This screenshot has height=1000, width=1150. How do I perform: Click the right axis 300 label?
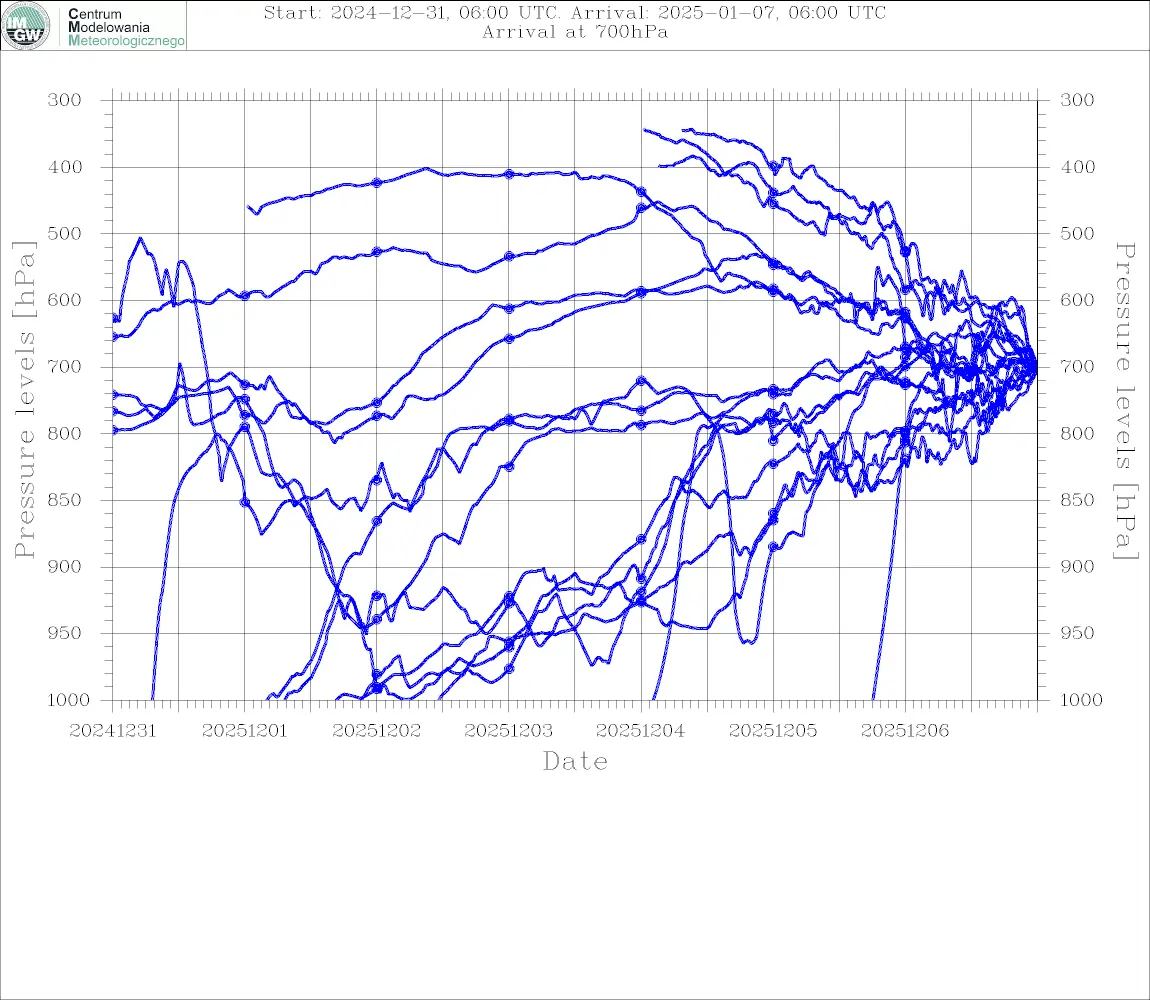point(1077,100)
